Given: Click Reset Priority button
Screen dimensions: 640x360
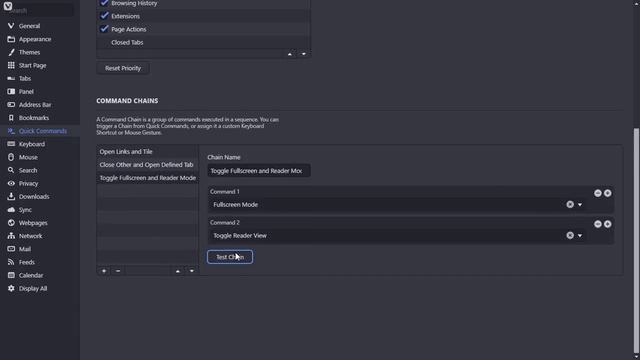Looking at the screenshot, I should (x=123, y=68).
